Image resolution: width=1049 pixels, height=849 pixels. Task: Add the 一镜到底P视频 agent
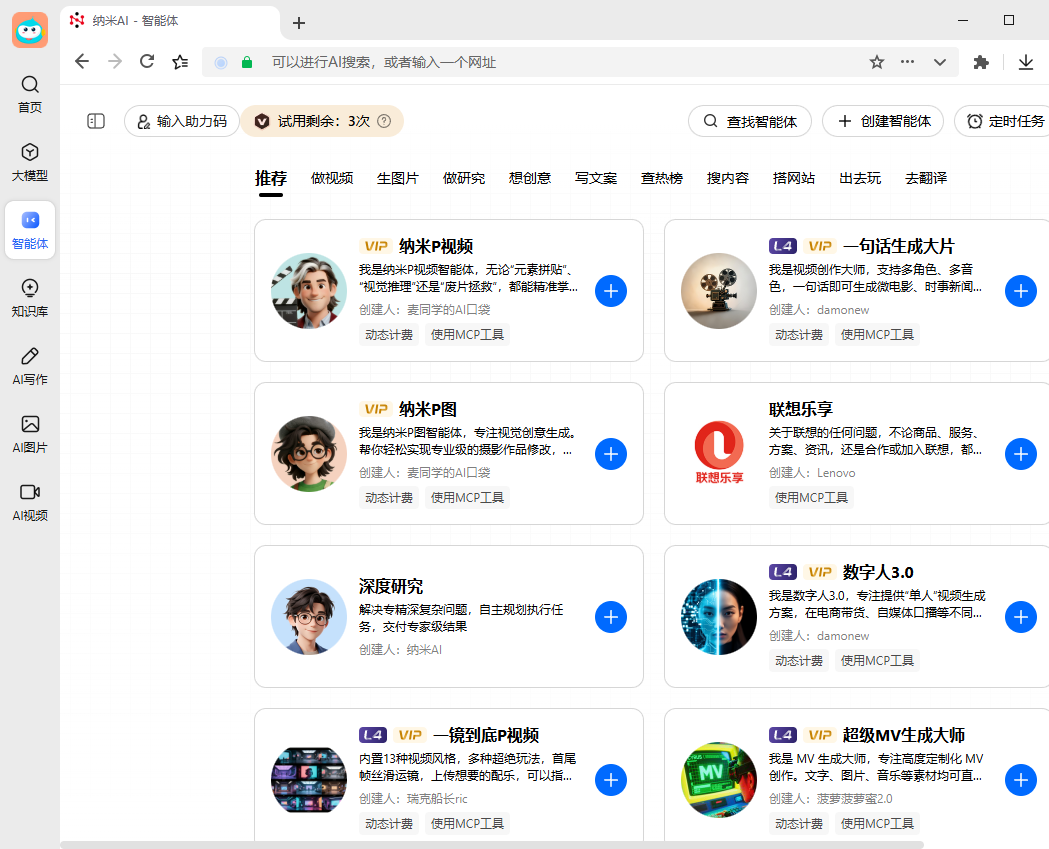611,780
